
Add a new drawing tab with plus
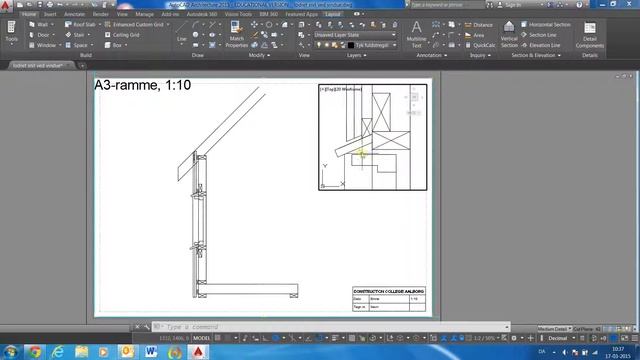tap(82, 65)
